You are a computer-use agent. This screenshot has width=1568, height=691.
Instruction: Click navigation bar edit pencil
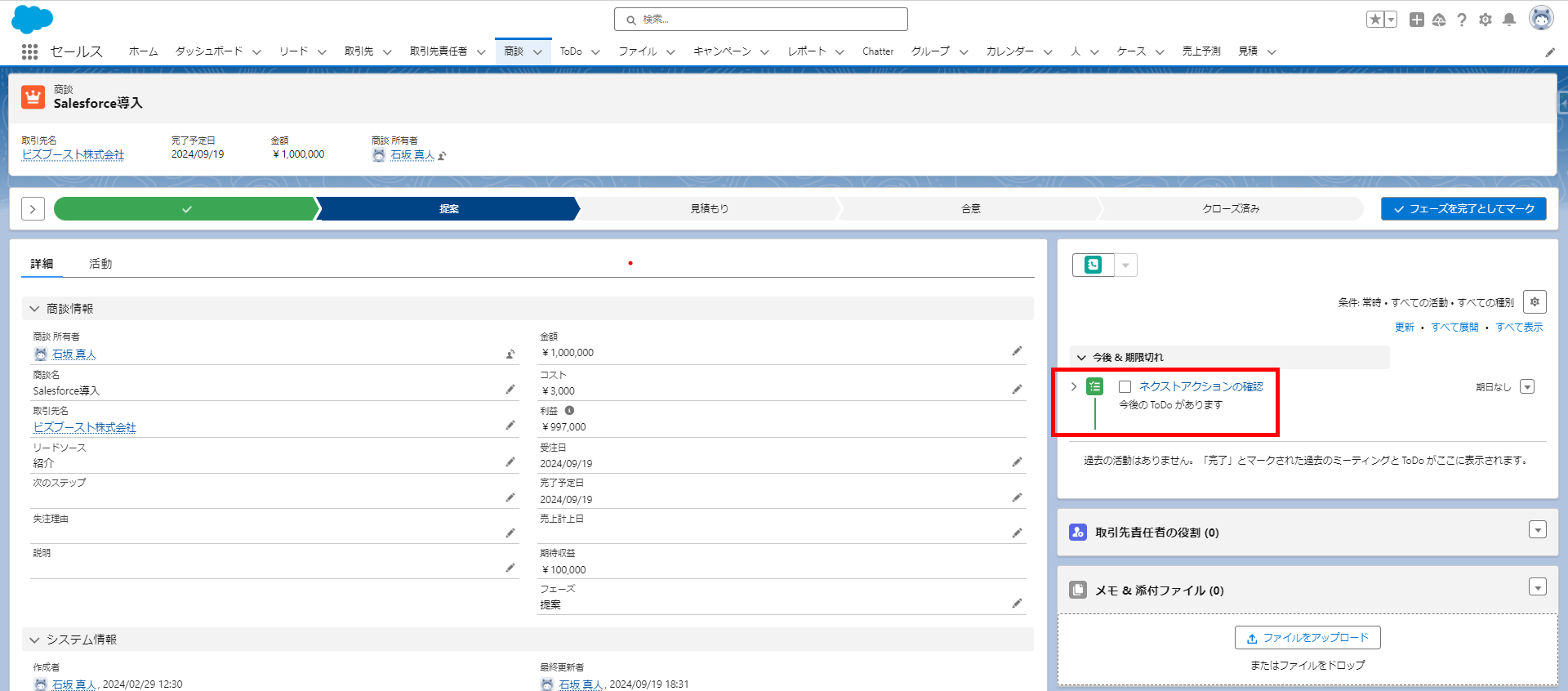tap(1550, 52)
